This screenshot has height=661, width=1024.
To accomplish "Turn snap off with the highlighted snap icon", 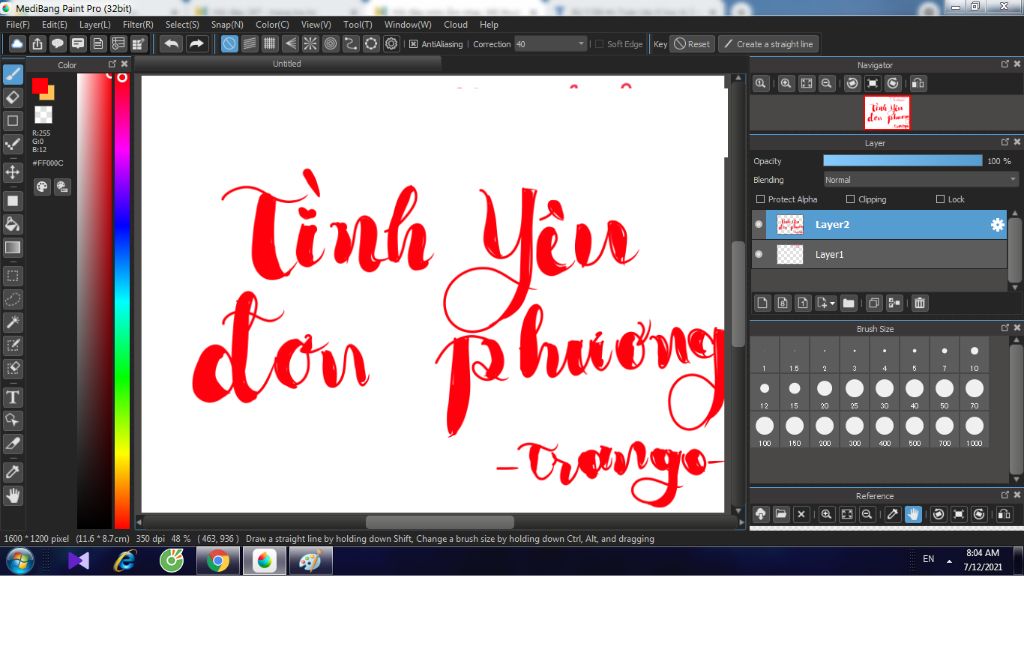I will [x=229, y=44].
